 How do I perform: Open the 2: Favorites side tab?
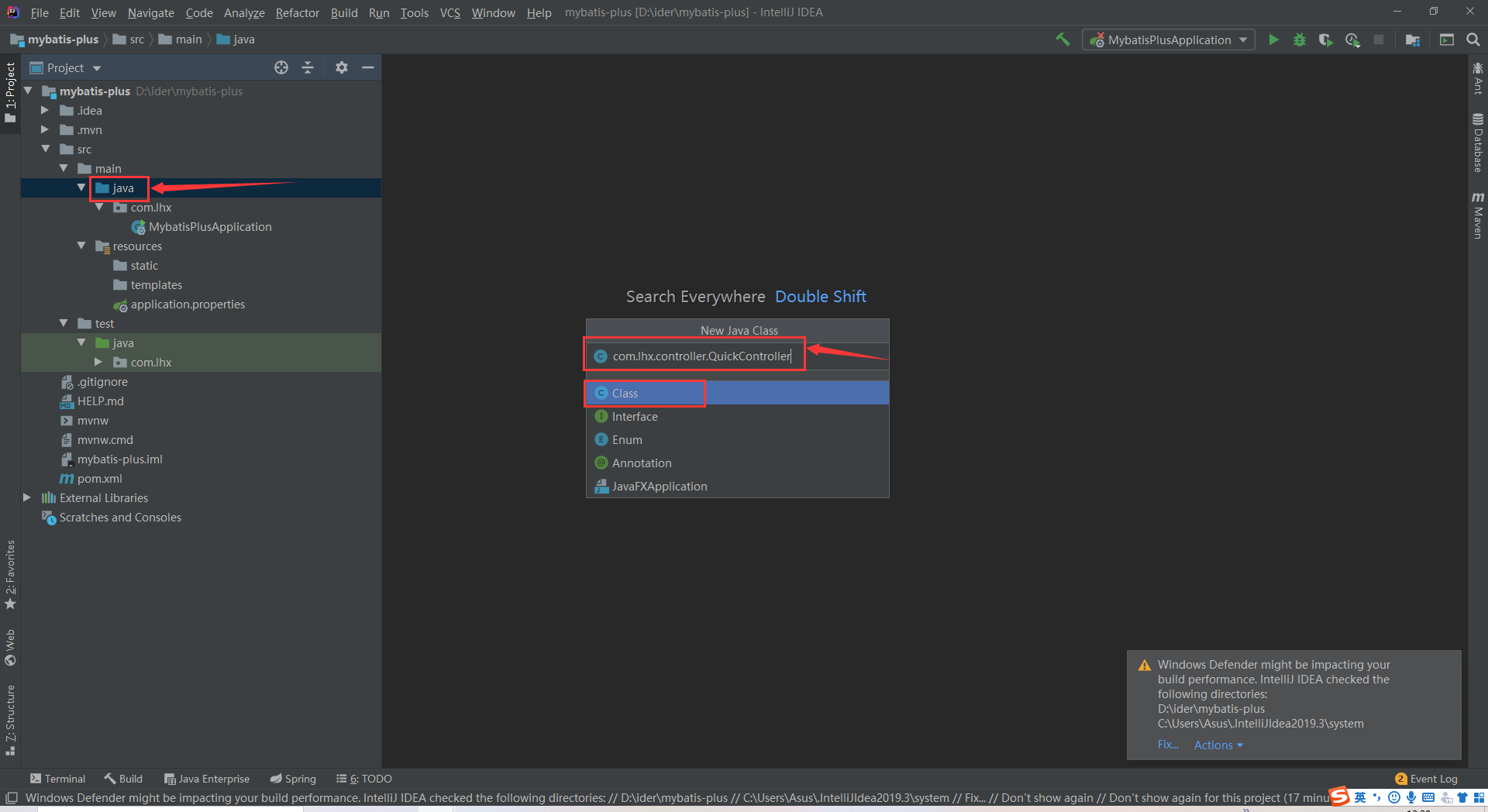(x=10, y=574)
